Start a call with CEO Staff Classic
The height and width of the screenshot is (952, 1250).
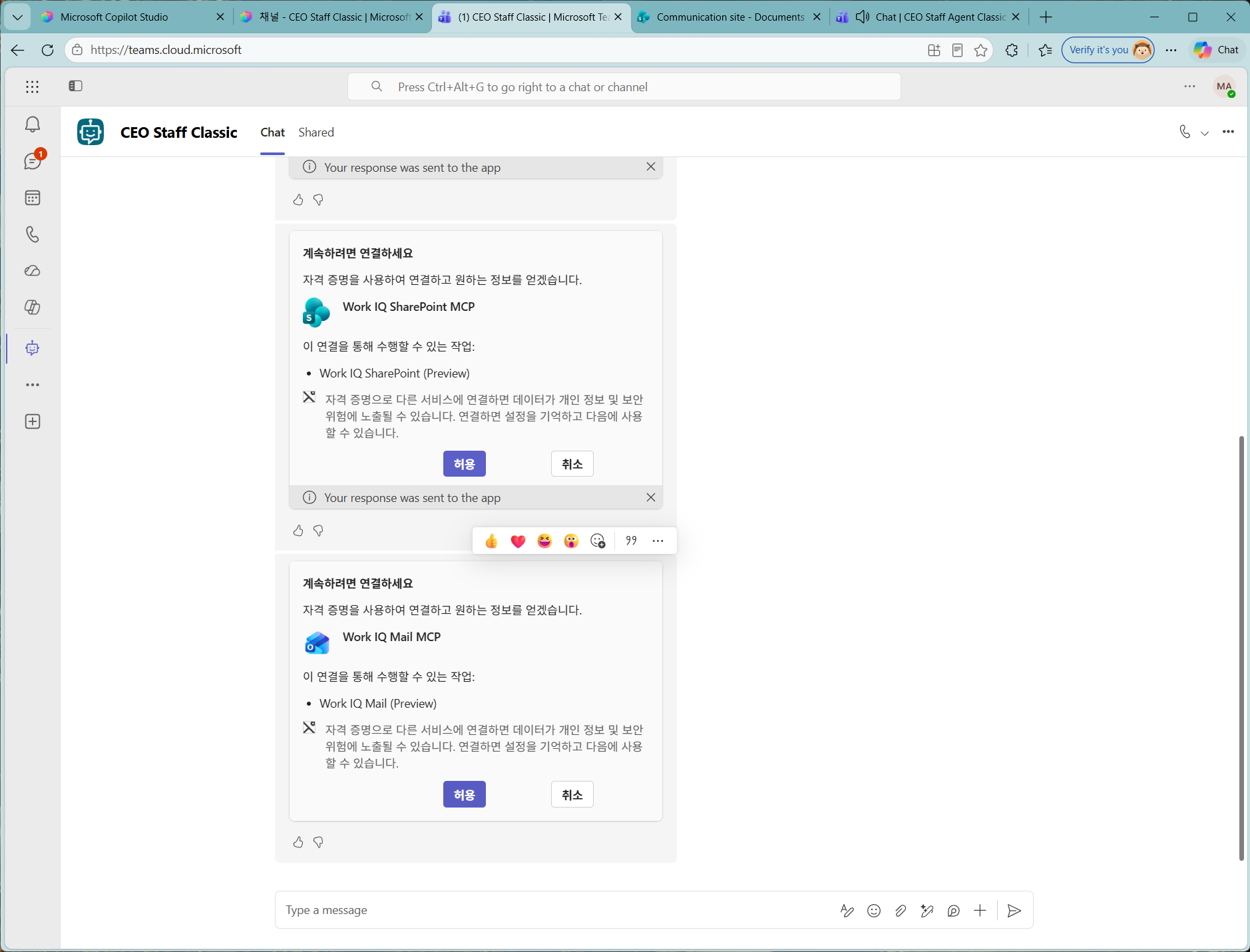[1185, 132]
